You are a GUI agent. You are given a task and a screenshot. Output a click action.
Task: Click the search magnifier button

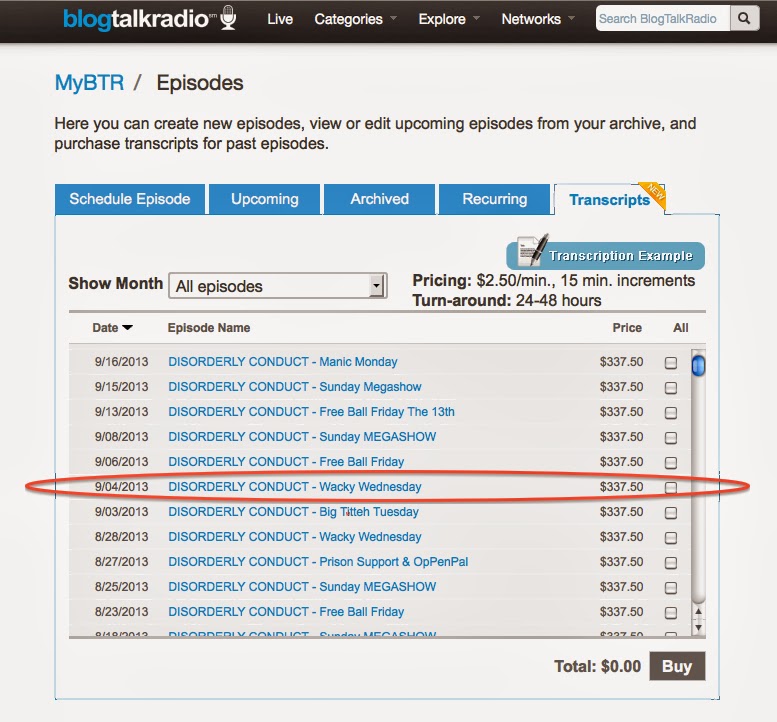[744, 18]
